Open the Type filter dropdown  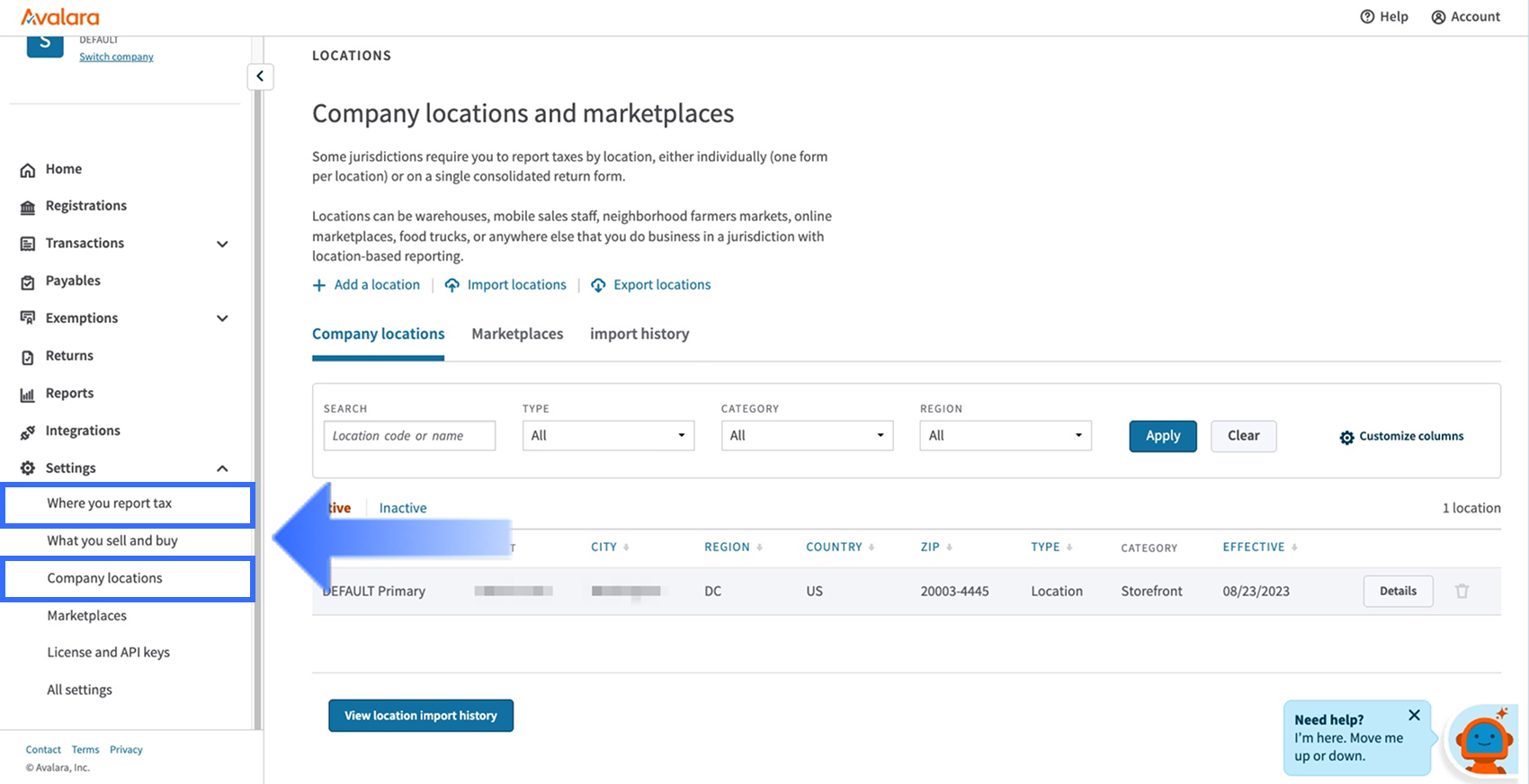608,436
